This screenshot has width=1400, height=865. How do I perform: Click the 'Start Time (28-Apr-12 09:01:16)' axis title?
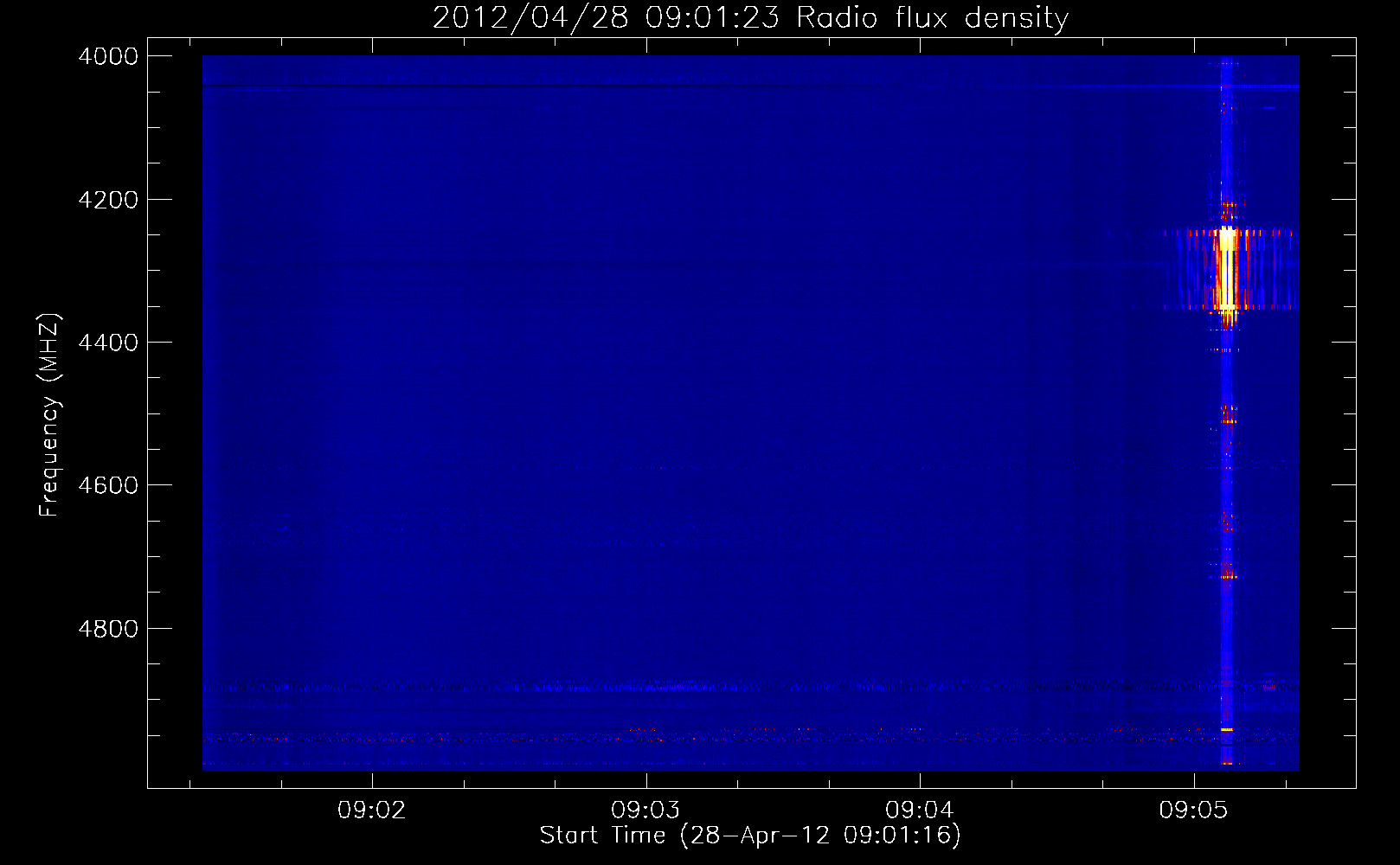click(x=750, y=835)
